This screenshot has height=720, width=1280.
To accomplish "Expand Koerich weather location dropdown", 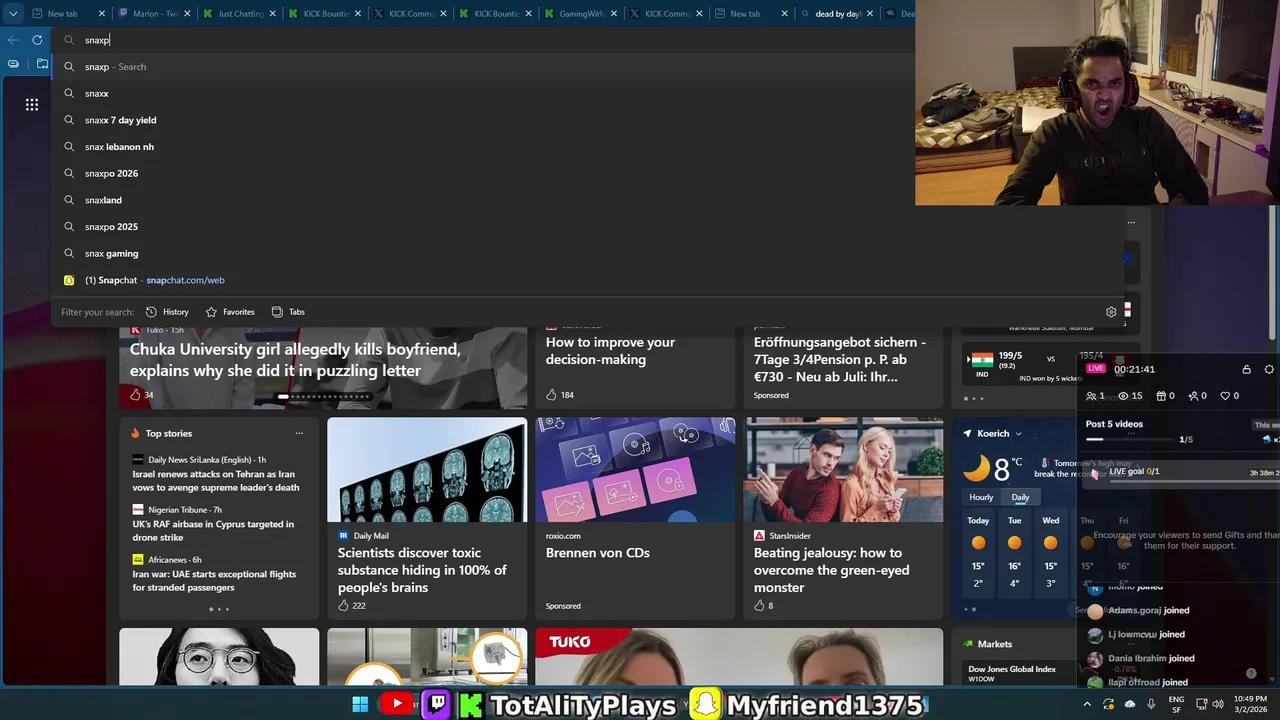I will coord(1019,434).
